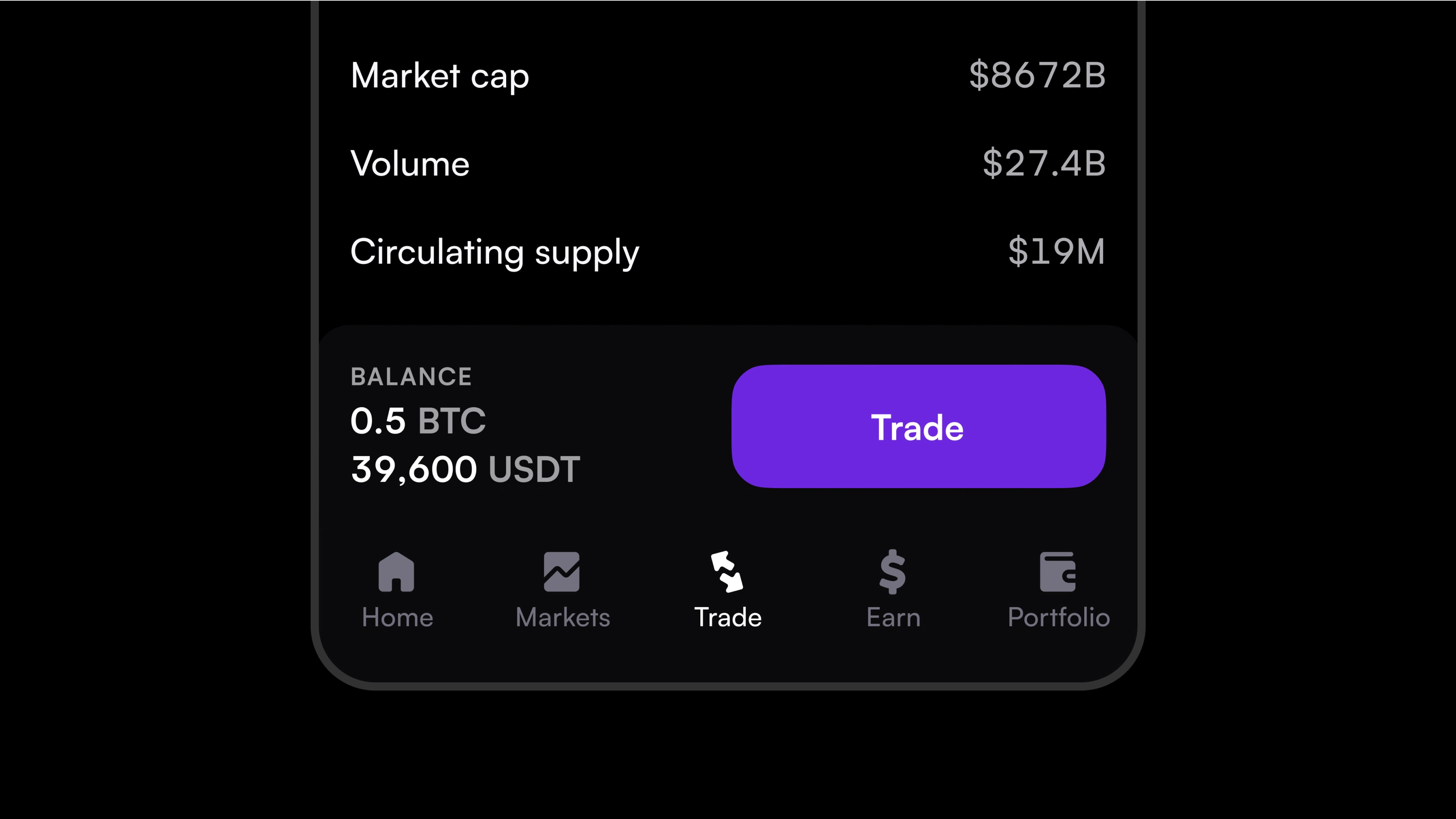Open the Markets chart icon
Screen dimensions: 1456x819
pyautogui.click(x=561, y=572)
